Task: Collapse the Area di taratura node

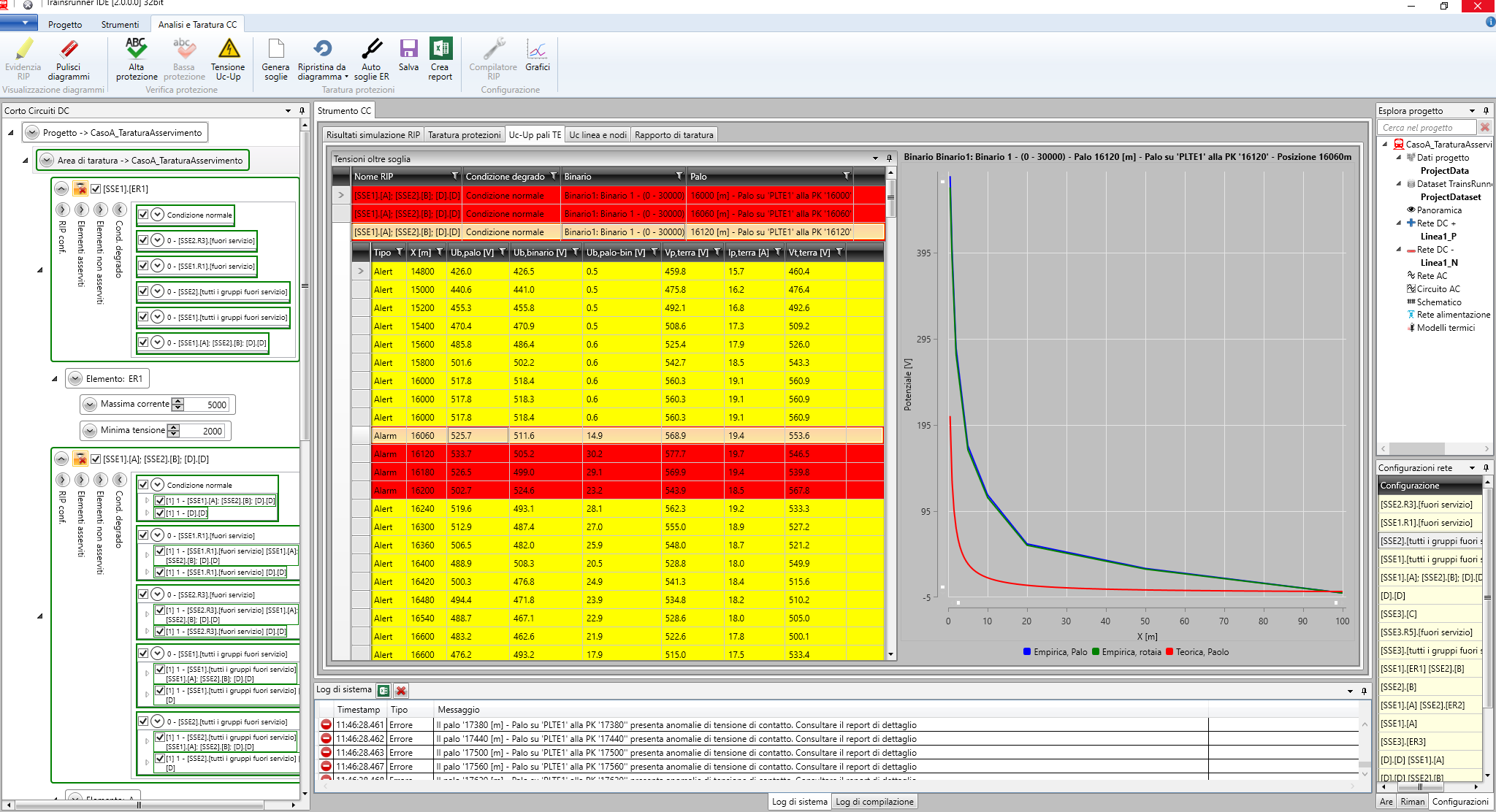Action: point(47,160)
